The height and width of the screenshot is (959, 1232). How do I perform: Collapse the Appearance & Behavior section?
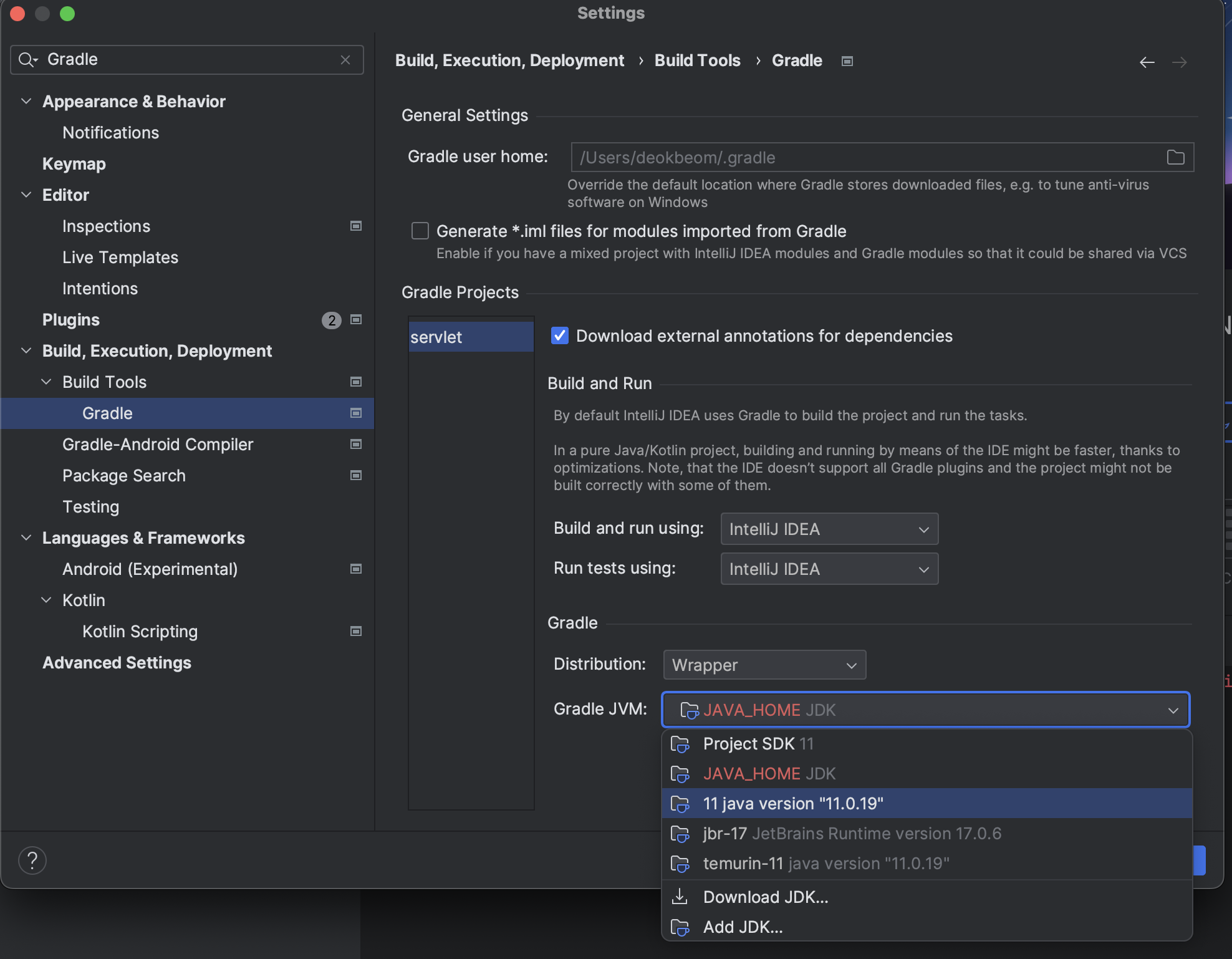click(x=26, y=101)
